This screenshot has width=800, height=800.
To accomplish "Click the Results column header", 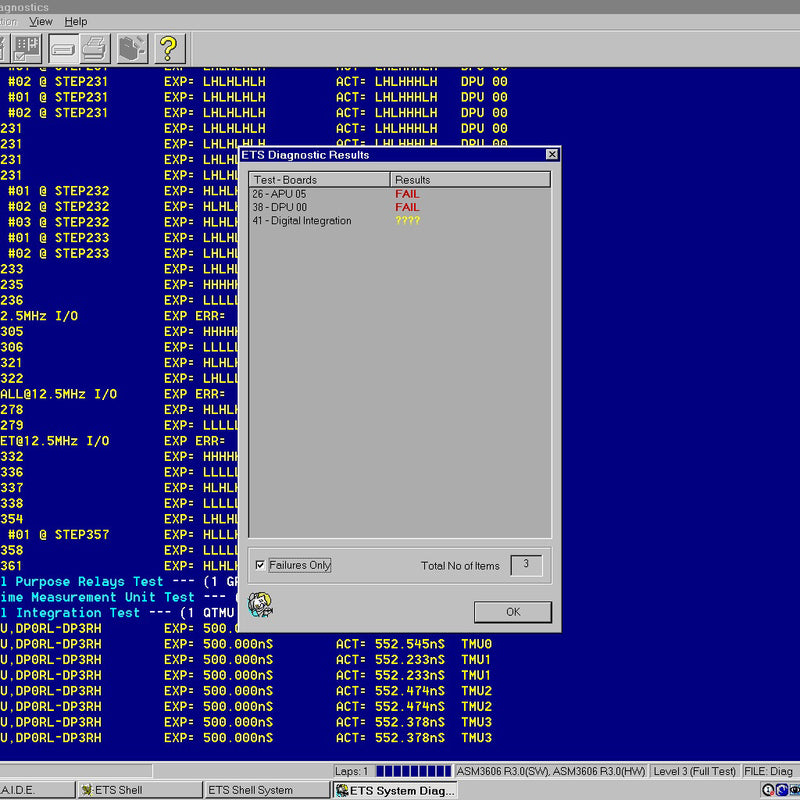I will pyautogui.click(x=470, y=180).
